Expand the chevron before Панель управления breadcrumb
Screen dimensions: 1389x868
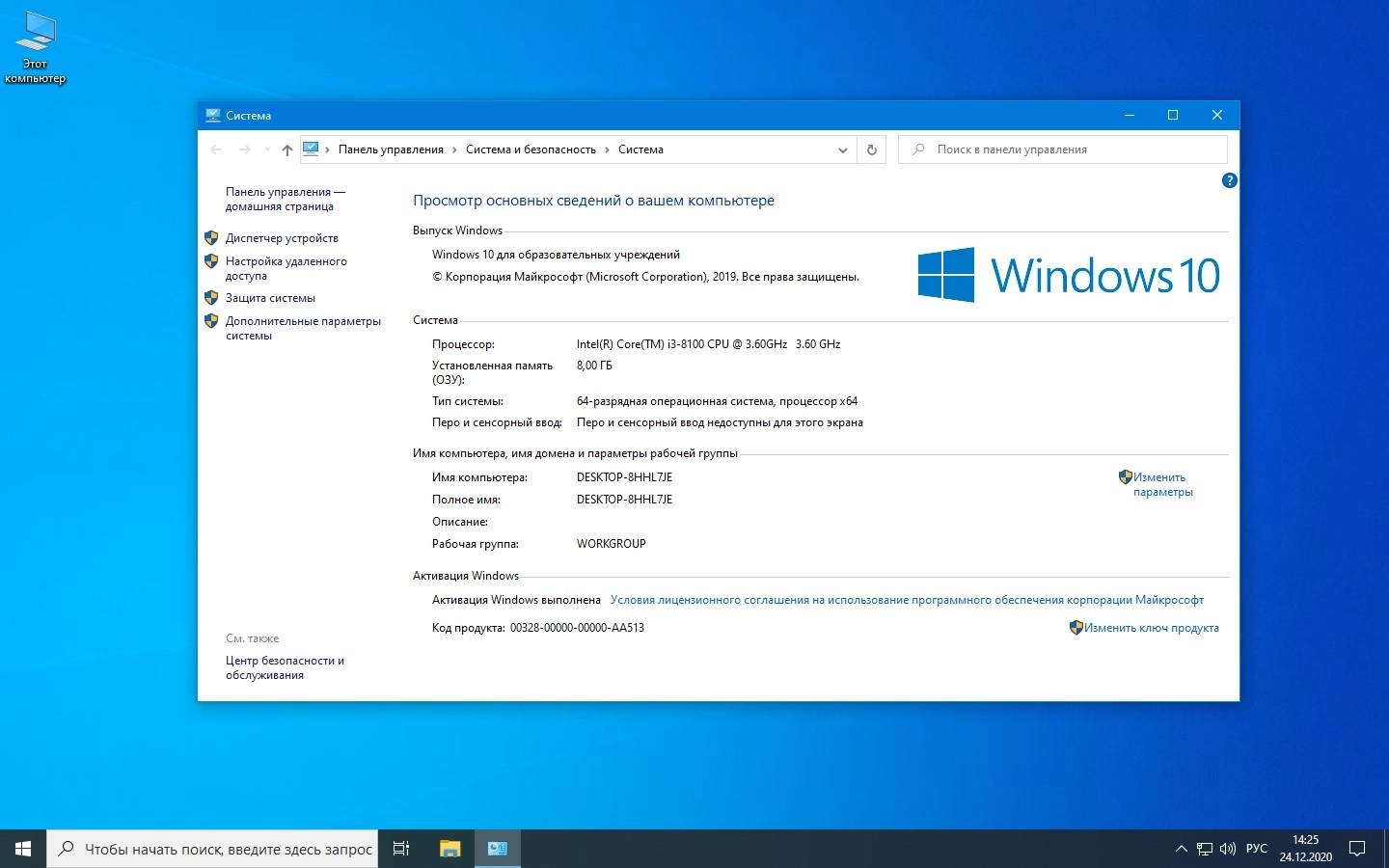point(328,149)
